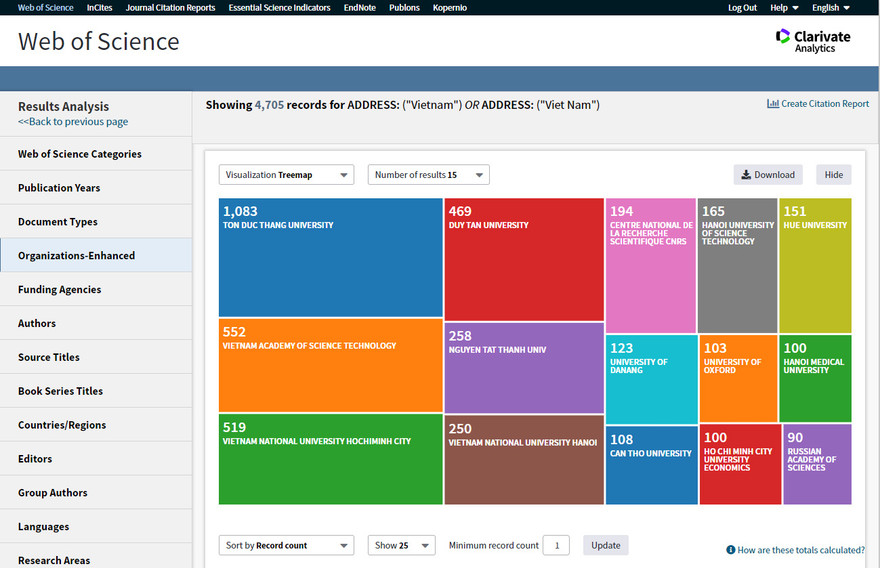
Task: Click the Create Citation Report chart icon
Action: [773, 104]
